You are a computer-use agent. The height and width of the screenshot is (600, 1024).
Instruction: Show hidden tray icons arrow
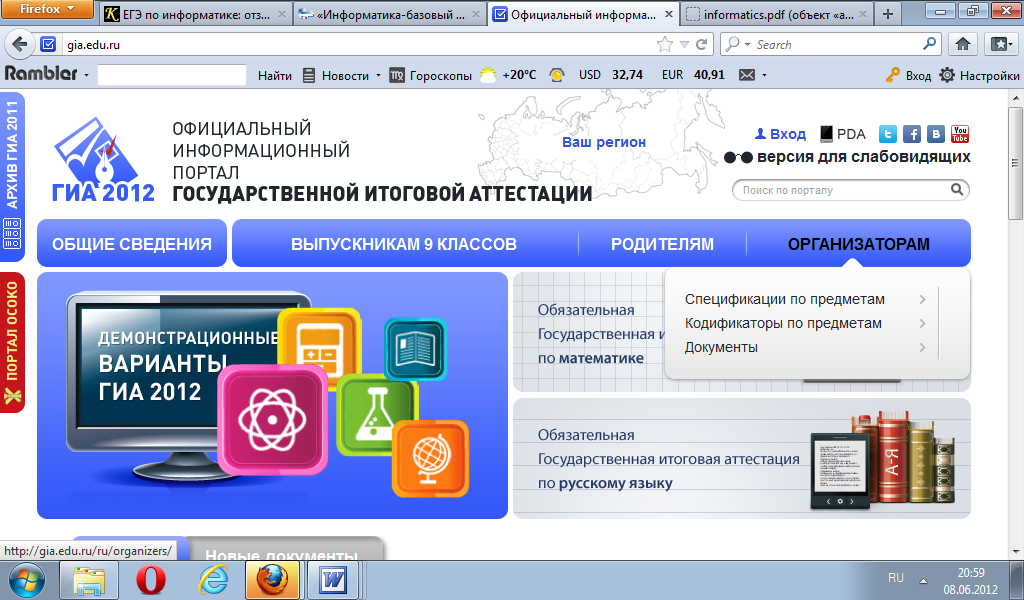923,580
